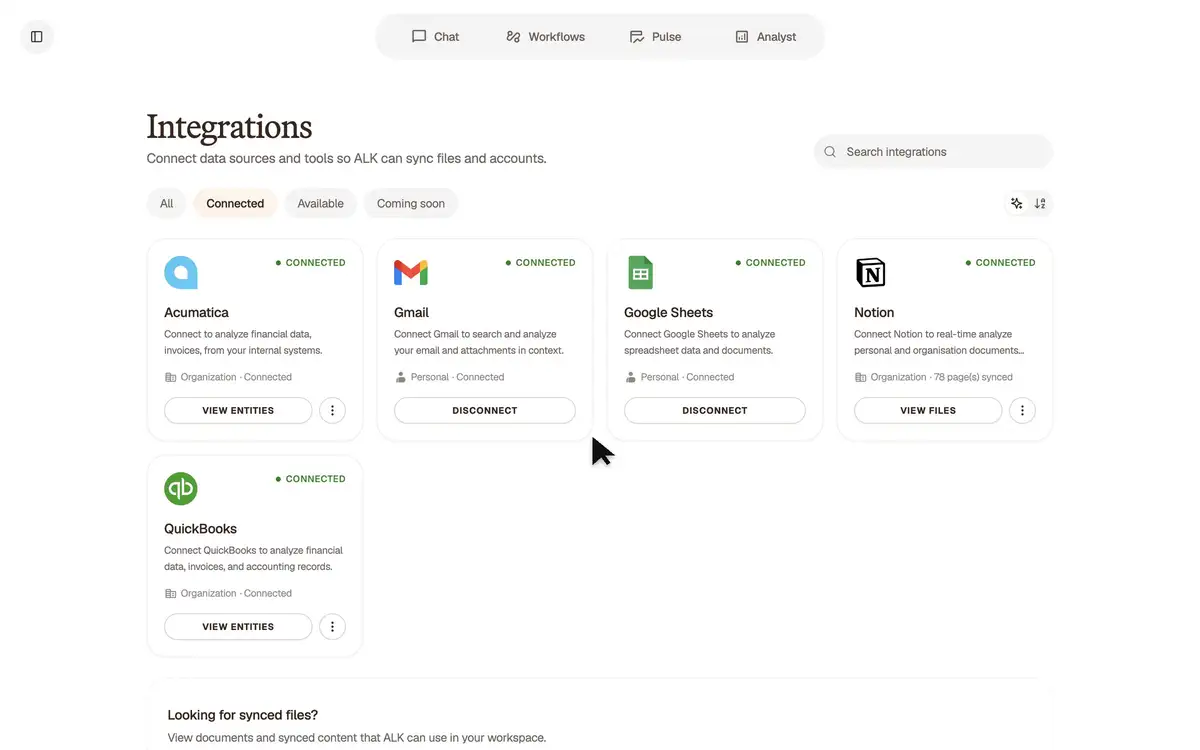Click the Notion card title
The width and height of the screenshot is (1200, 750).
click(x=874, y=312)
